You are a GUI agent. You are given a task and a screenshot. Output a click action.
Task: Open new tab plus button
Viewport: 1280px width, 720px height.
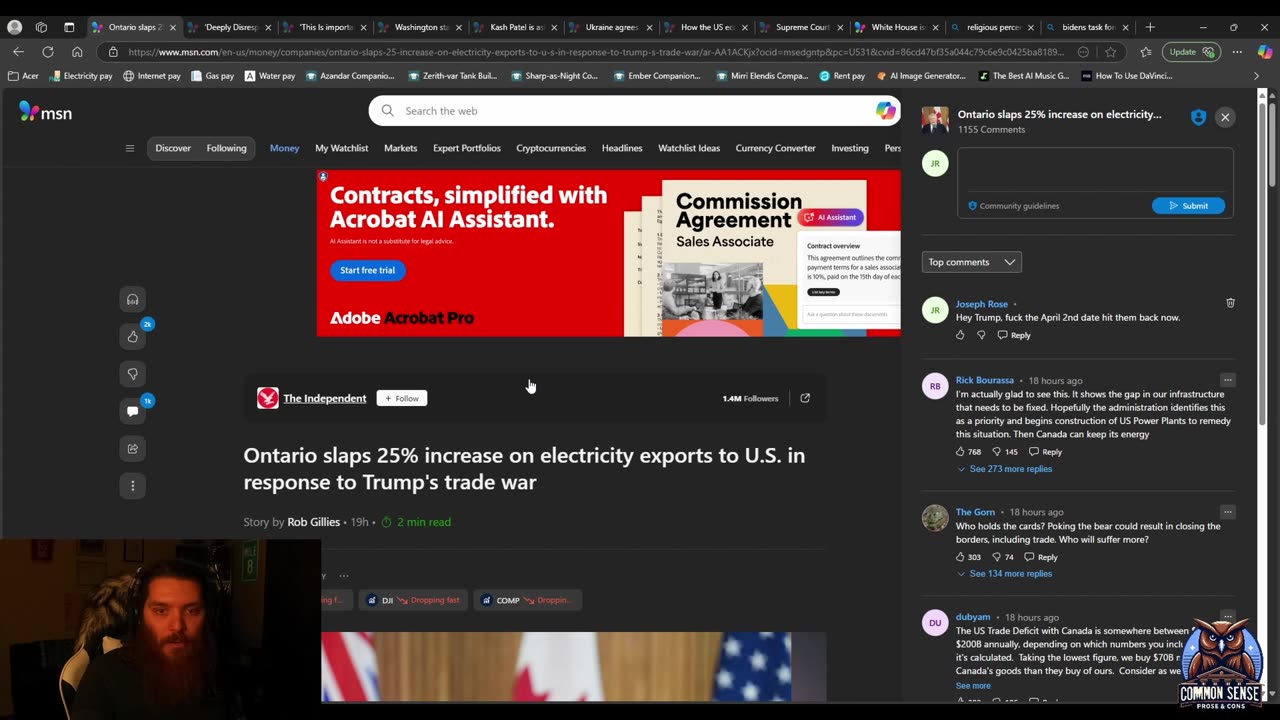[1150, 27]
